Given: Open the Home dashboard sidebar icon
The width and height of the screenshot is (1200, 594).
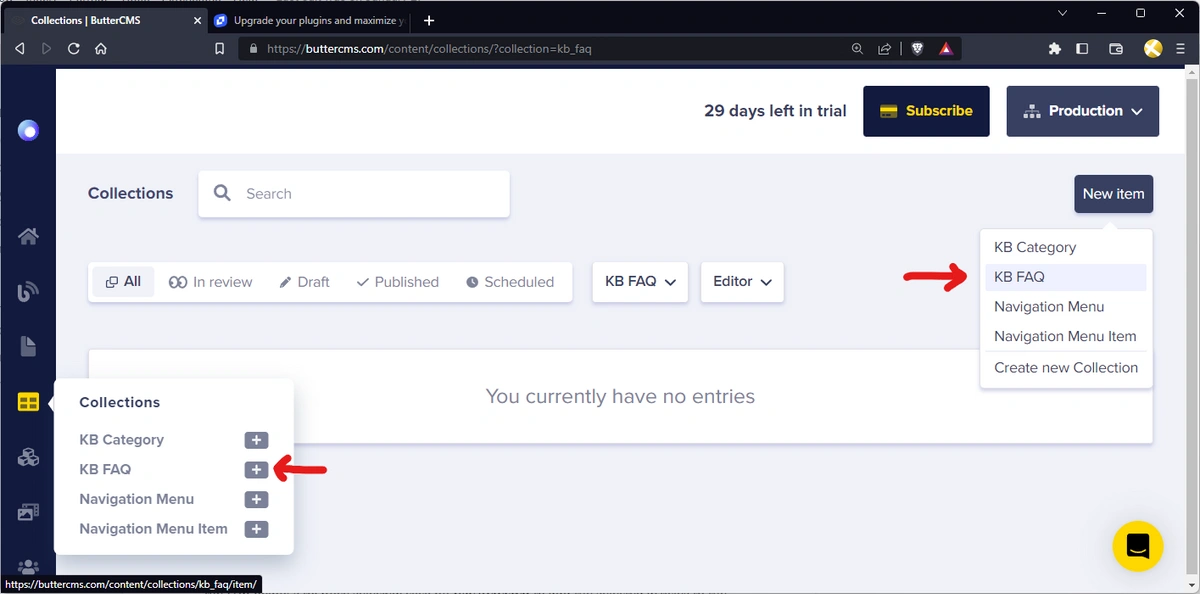Looking at the screenshot, I should click(28, 236).
